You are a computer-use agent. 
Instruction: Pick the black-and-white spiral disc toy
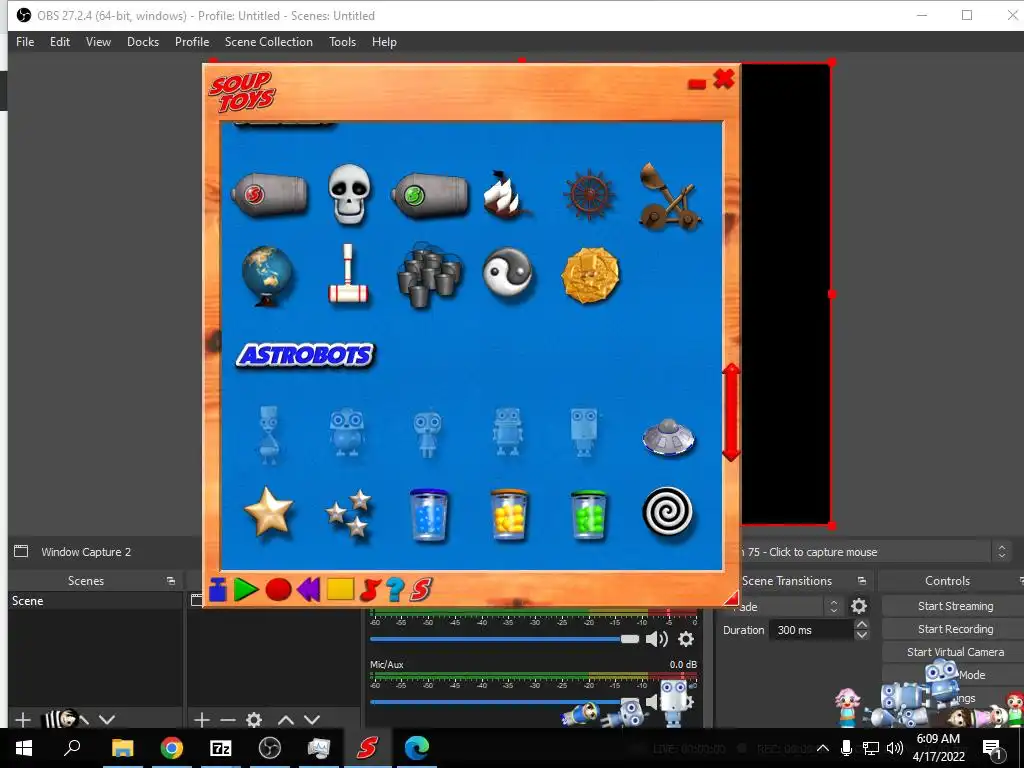667,513
